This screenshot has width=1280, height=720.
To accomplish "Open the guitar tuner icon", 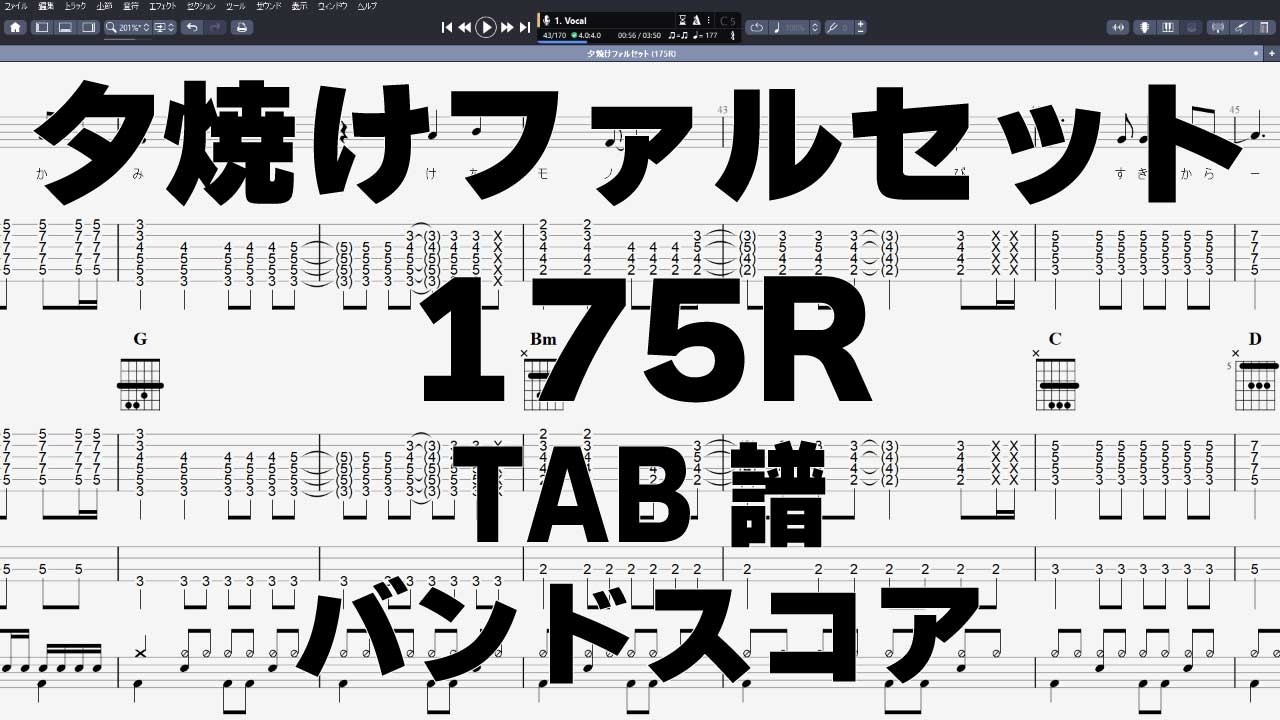I will click(1239, 27).
